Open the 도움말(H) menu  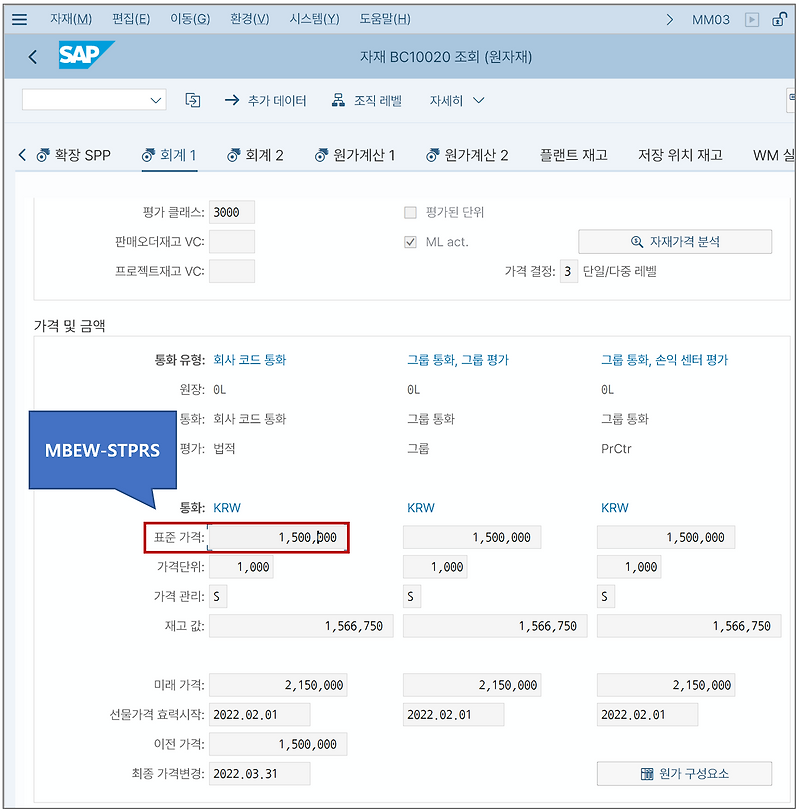coord(385,19)
